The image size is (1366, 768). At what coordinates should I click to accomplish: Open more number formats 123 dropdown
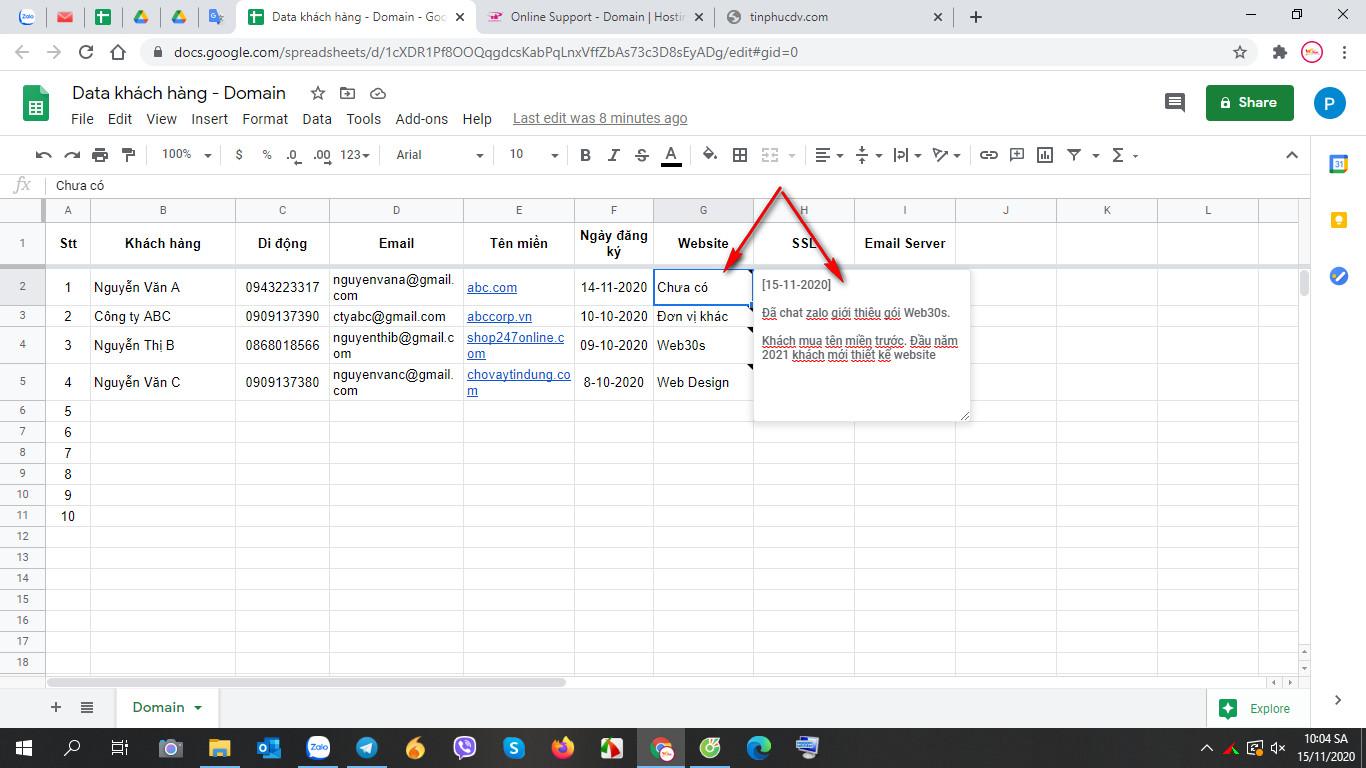pyautogui.click(x=355, y=155)
